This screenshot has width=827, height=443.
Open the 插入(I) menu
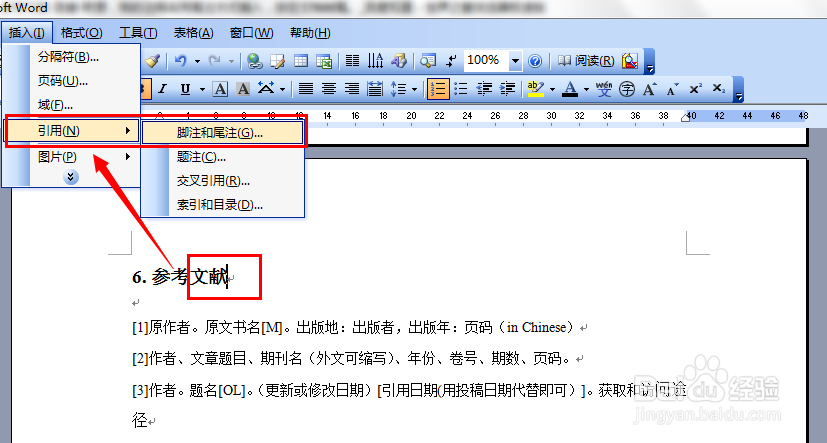coord(26,33)
